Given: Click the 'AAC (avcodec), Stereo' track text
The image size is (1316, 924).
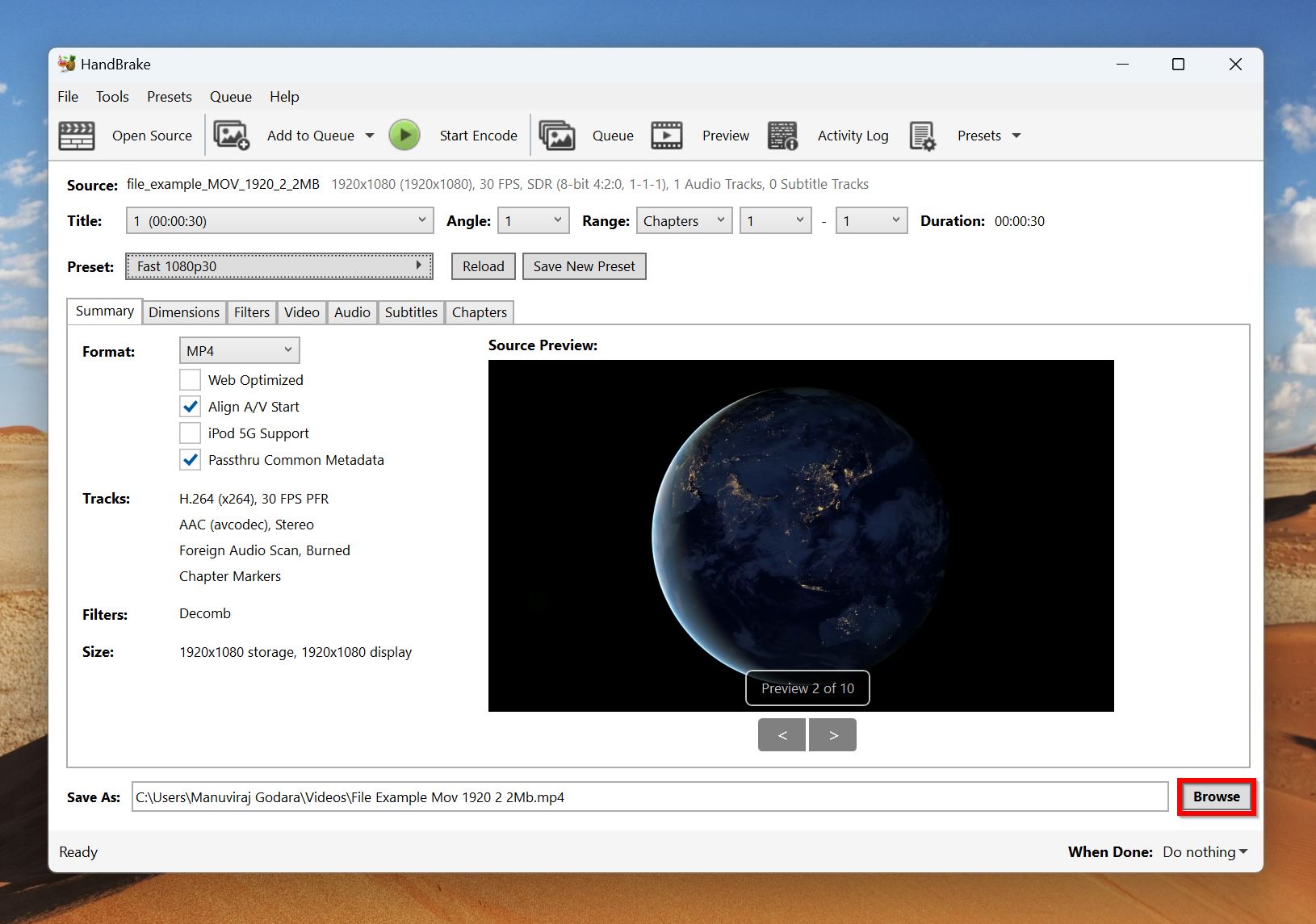Looking at the screenshot, I should (x=246, y=525).
